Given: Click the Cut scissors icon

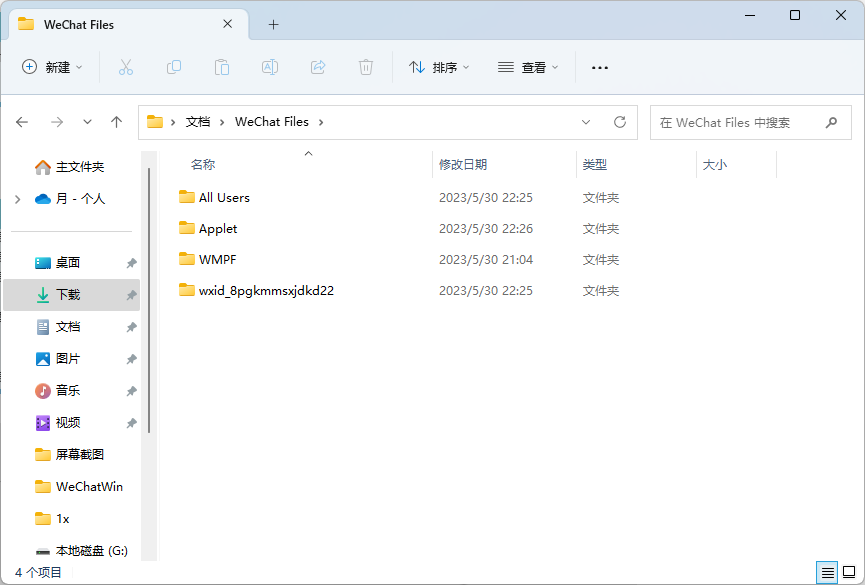Looking at the screenshot, I should tap(126, 67).
